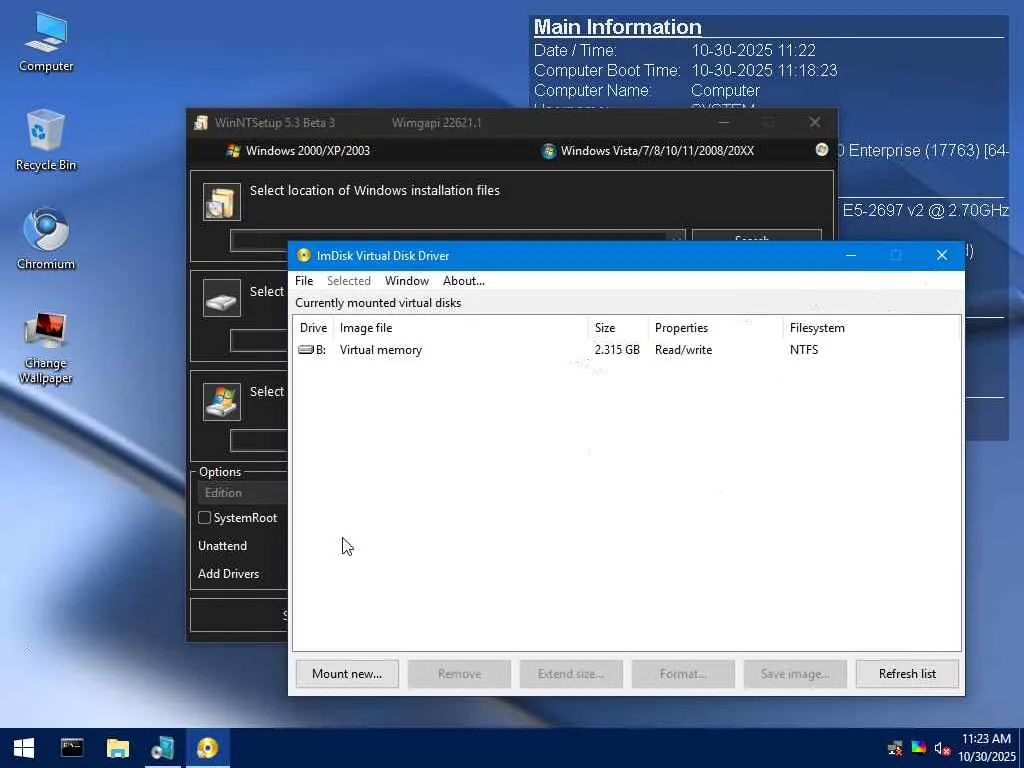Click the 2.315 GB size cell
Viewport: 1024px width, 768px height.
[x=617, y=350]
